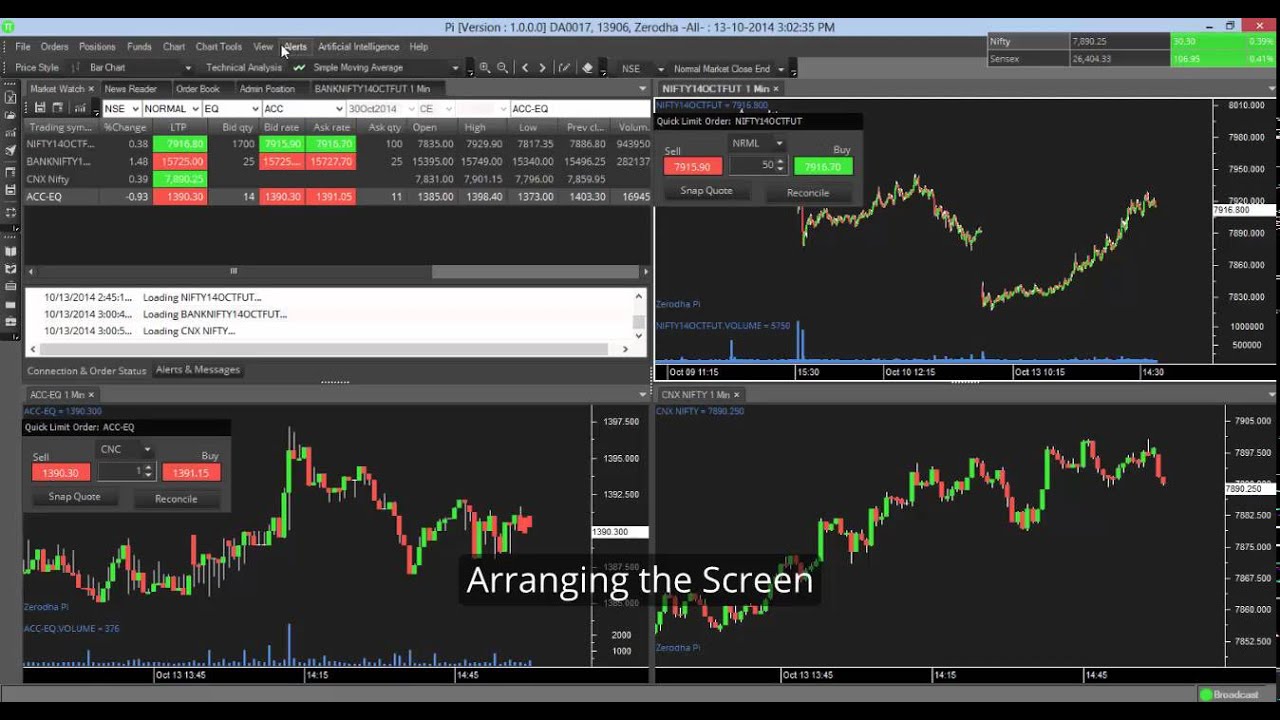Click the scroll chart right arrow
Screen dimensions: 1280x720
click(x=542, y=68)
